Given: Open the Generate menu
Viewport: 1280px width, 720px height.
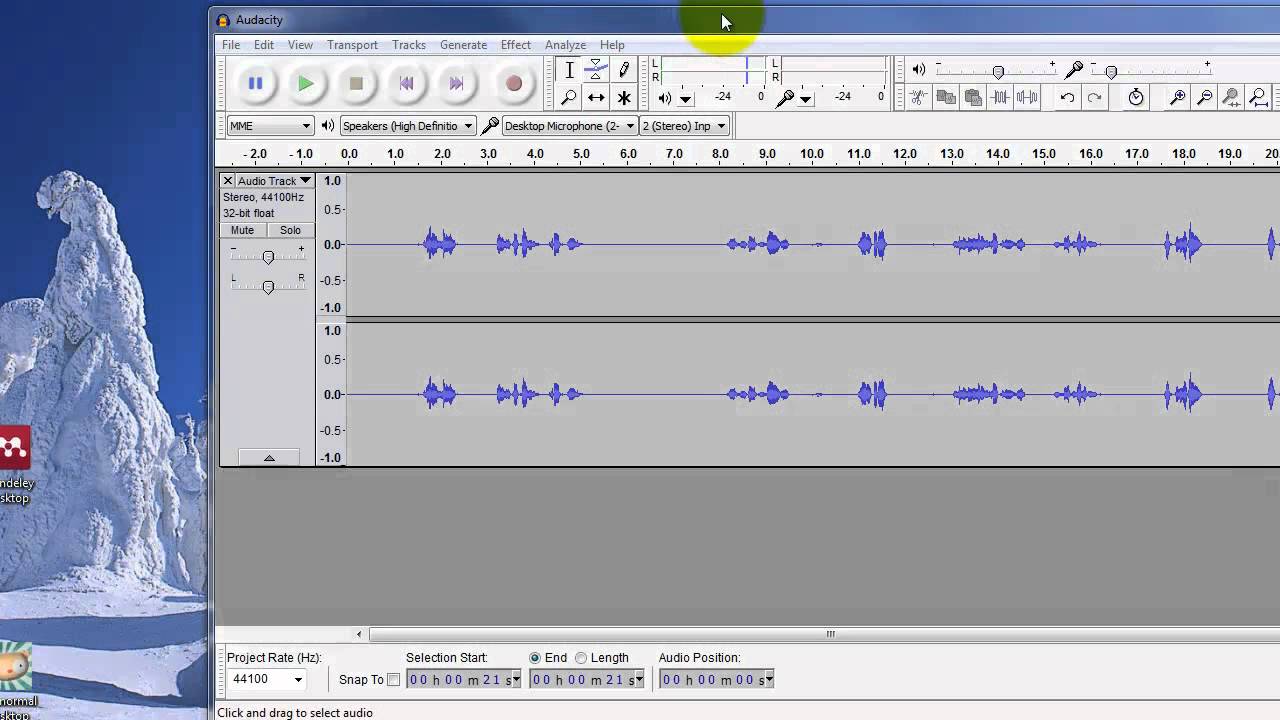Looking at the screenshot, I should coord(463,45).
